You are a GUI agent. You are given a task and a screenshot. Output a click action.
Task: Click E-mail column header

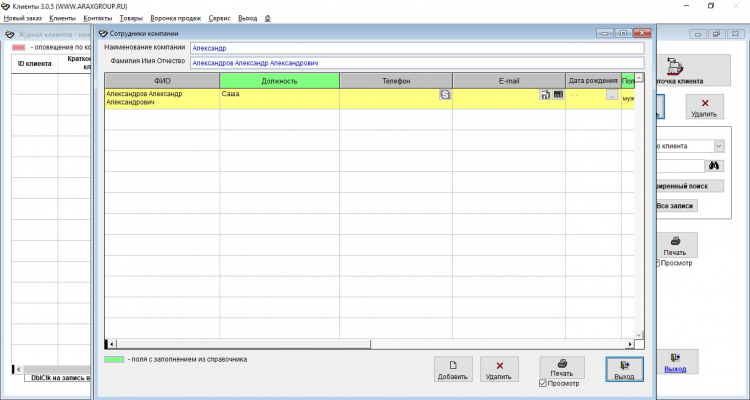[509, 81]
